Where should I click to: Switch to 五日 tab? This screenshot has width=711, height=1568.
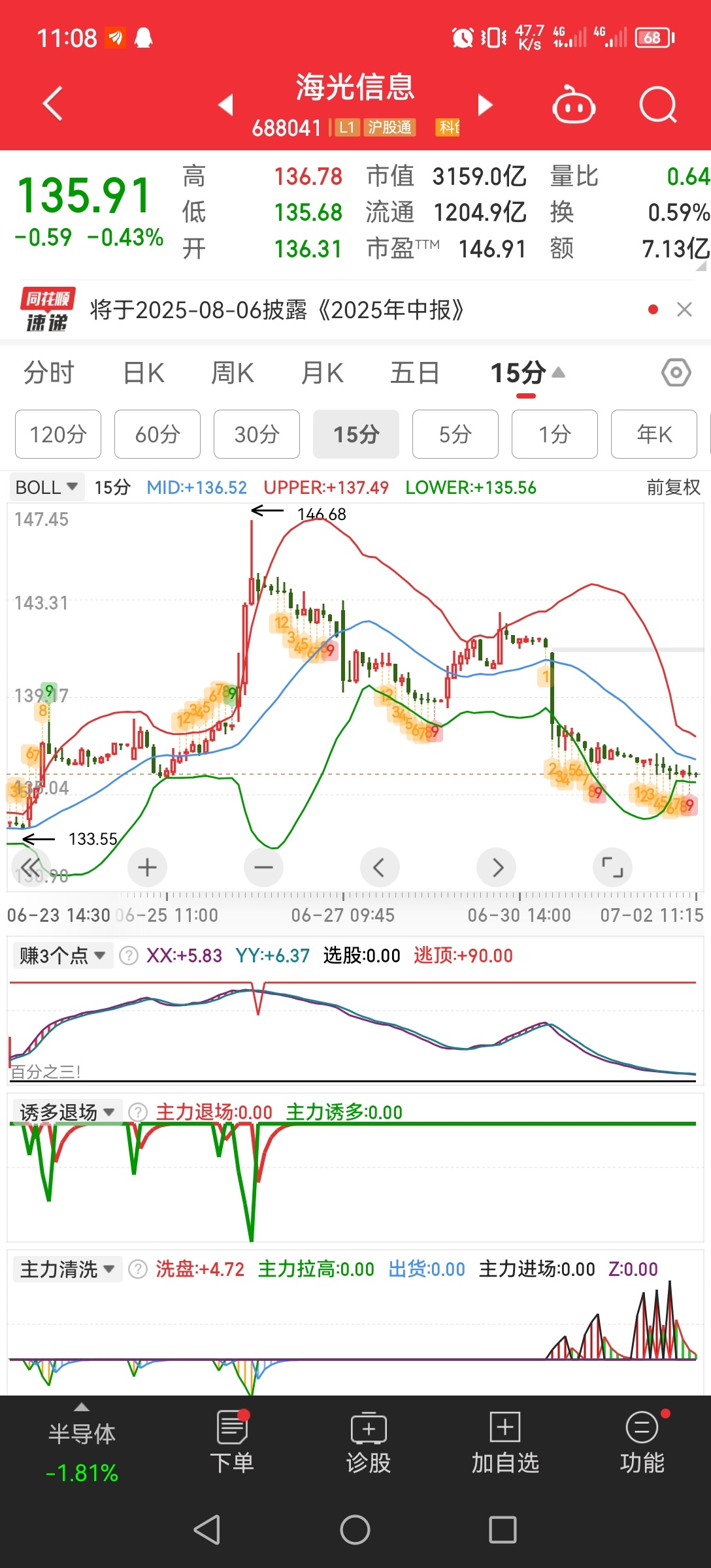pos(414,373)
